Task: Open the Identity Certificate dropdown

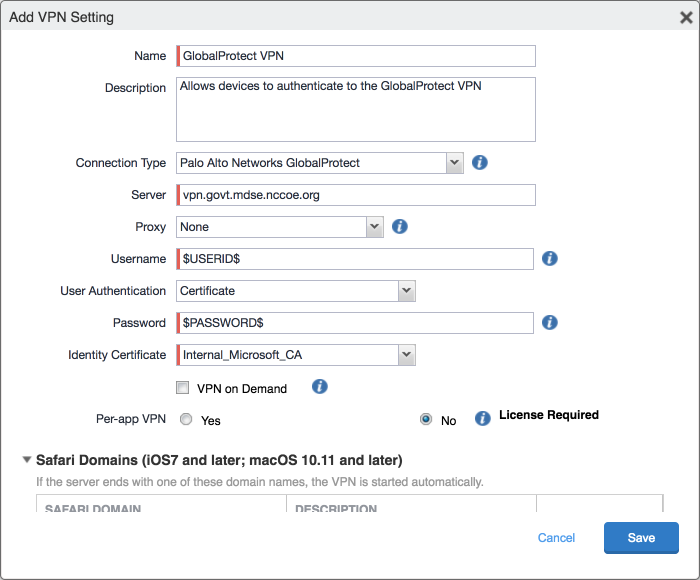Action: pos(296,355)
